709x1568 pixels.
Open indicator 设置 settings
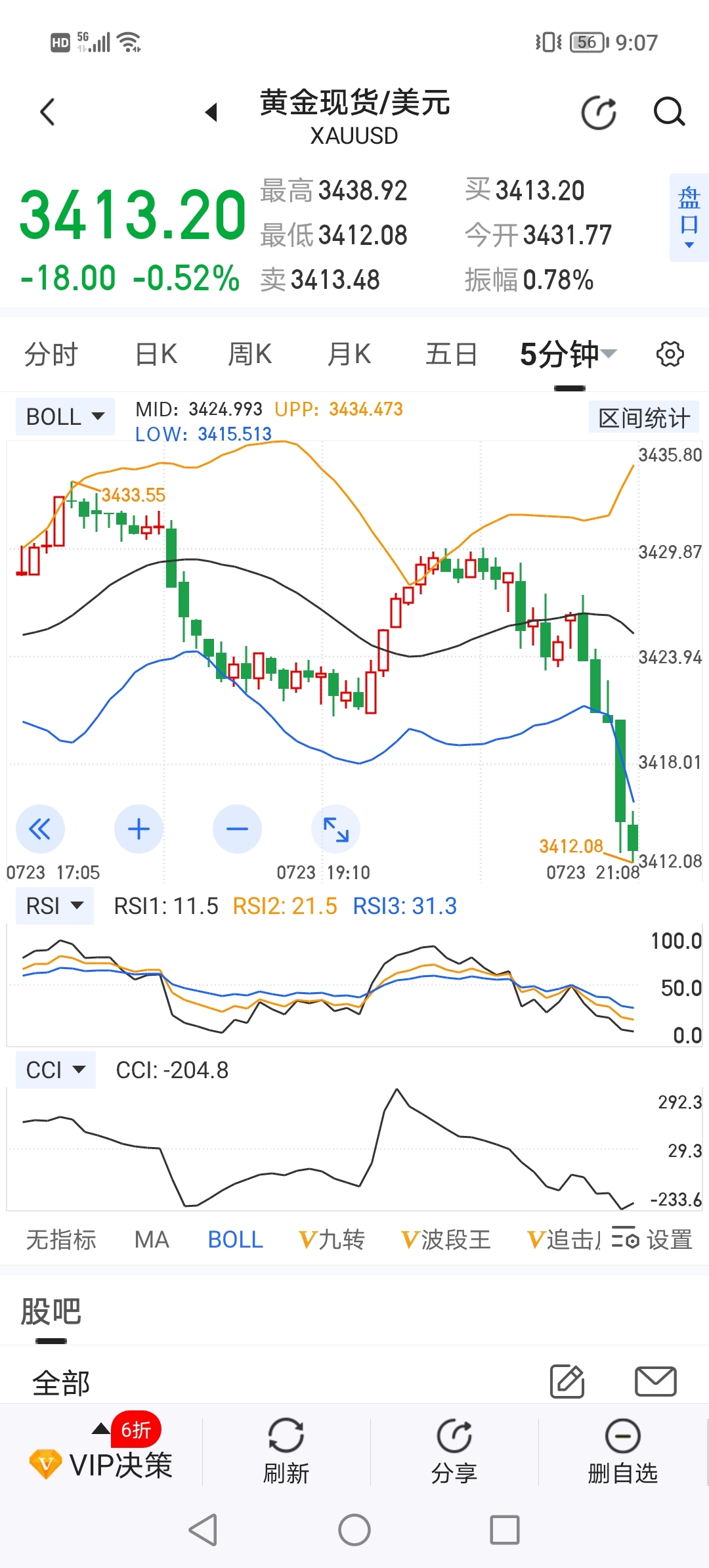point(652,1240)
